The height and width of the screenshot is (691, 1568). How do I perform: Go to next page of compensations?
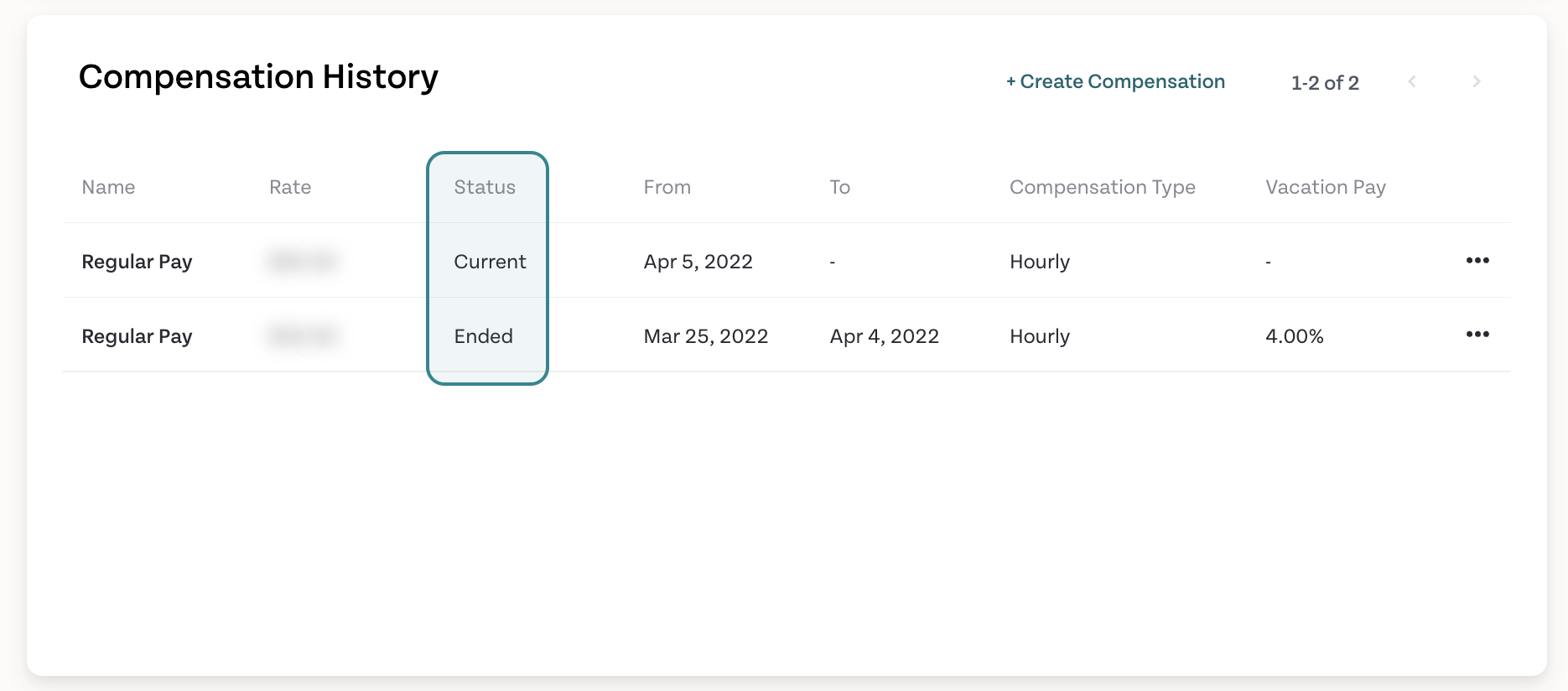pos(1476,81)
